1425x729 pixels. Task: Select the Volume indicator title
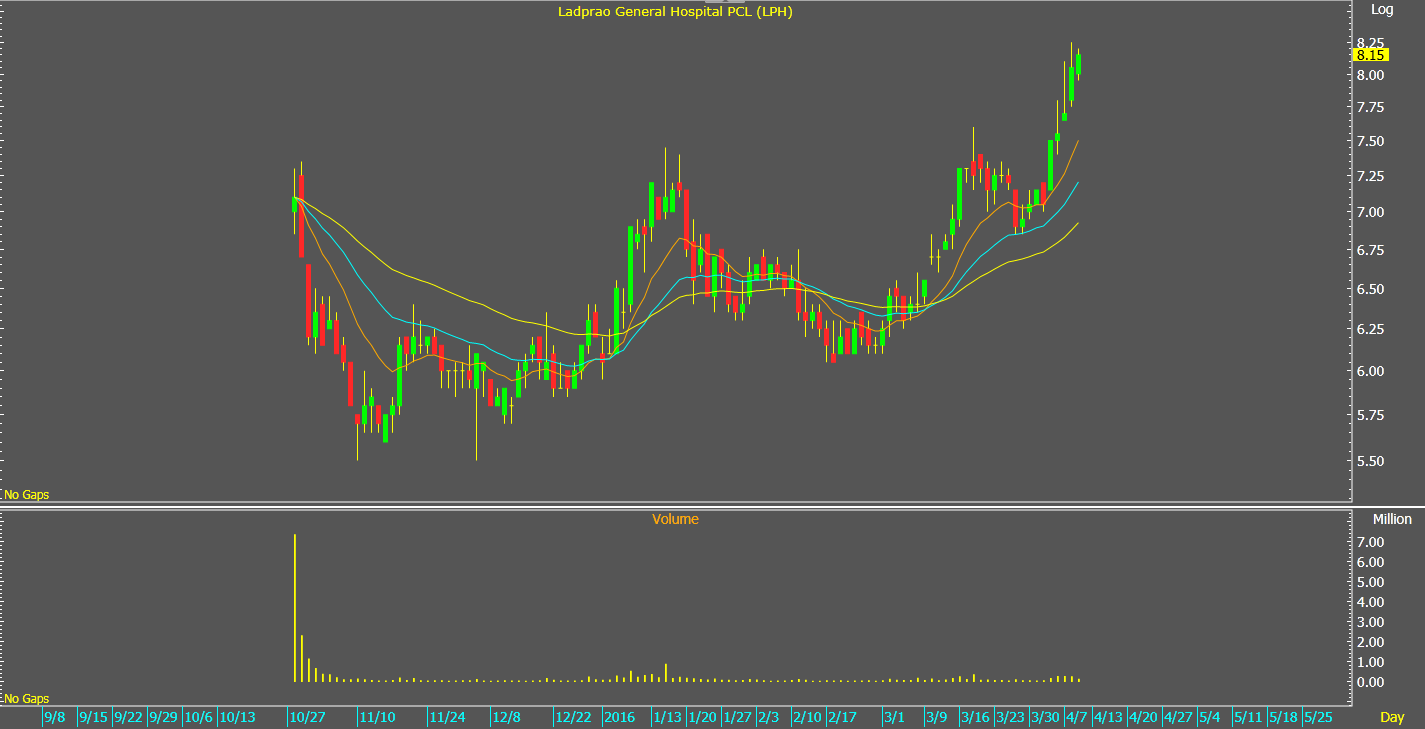click(675, 519)
